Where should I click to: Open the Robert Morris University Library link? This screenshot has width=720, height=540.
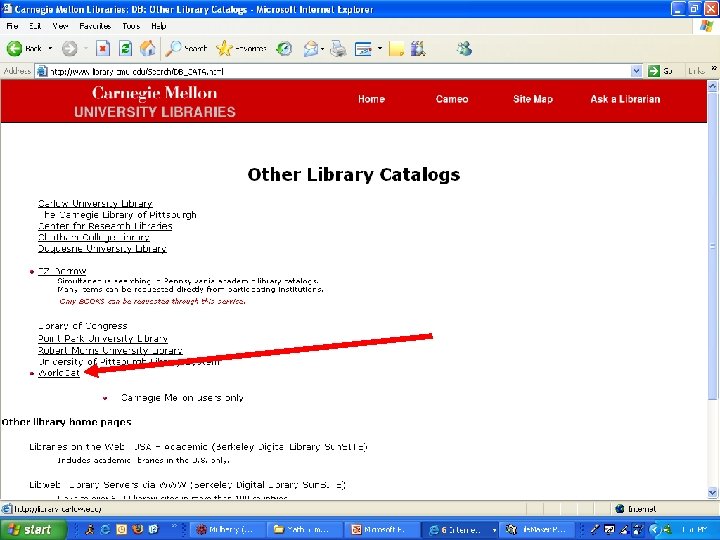[x=110, y=350]
